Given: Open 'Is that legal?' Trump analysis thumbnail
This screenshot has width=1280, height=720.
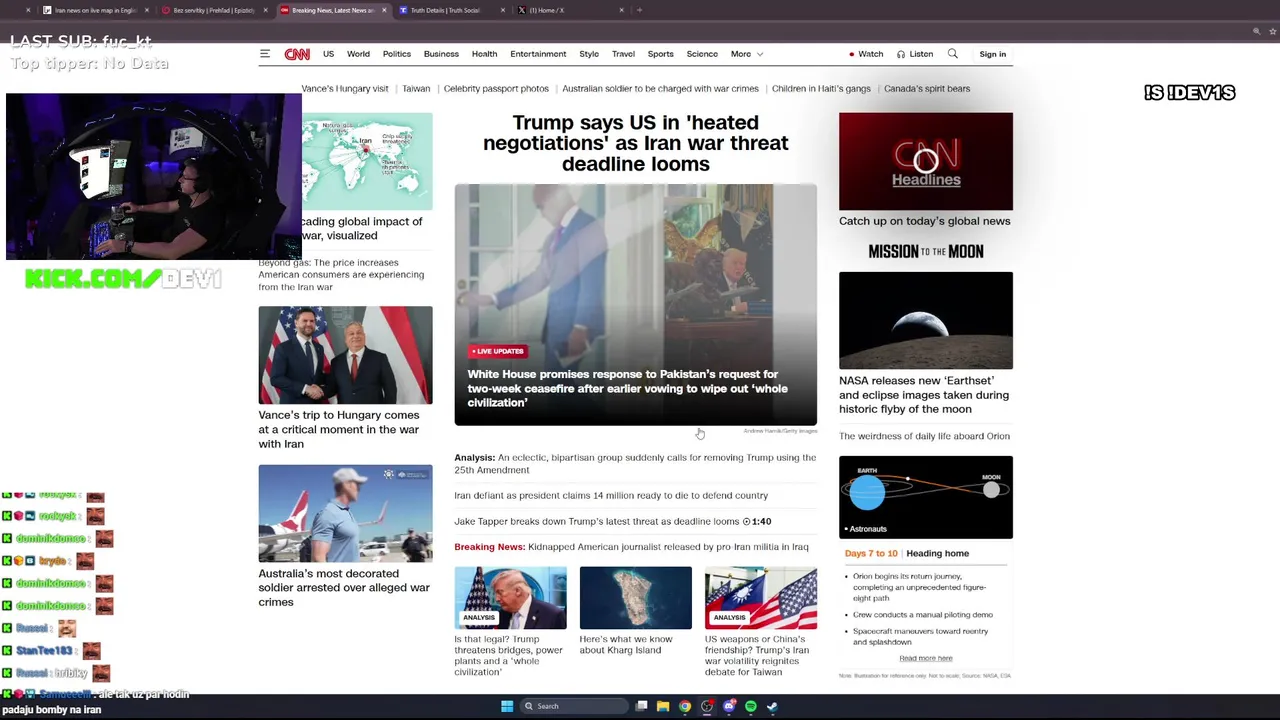Looking at the screenshot, I should [510, 598].
